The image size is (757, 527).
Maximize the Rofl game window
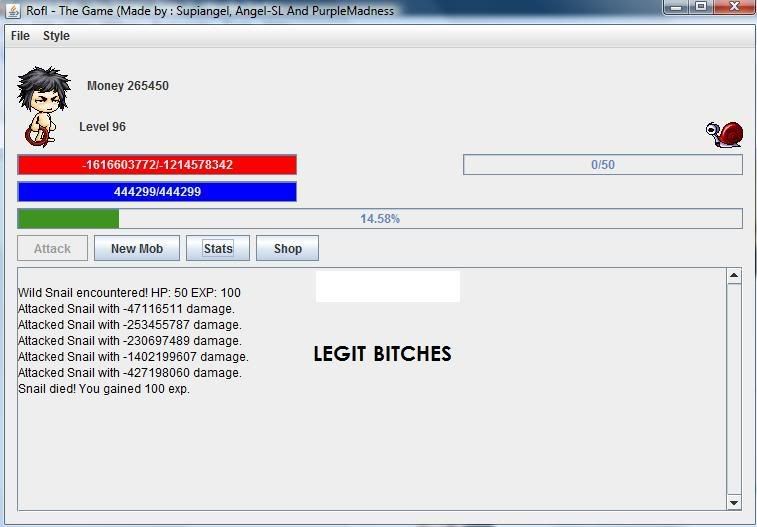pyautogui.click(x=700, y=8)
